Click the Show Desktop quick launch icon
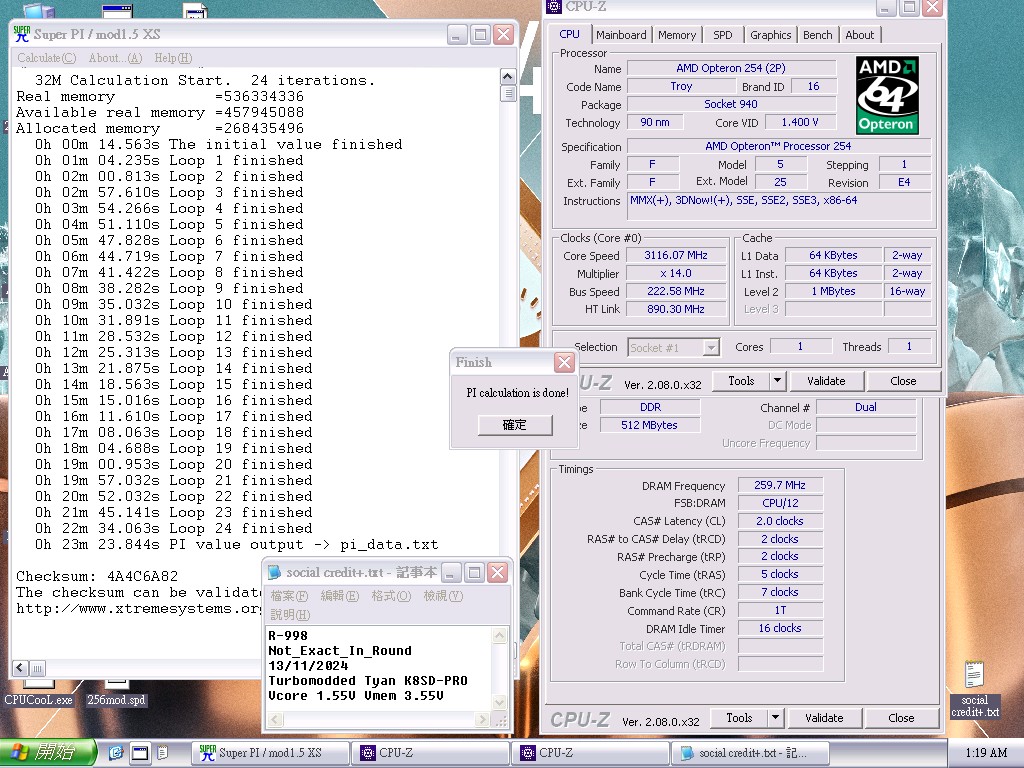This screenshot has height=768, width=1024. coord(140,753)
